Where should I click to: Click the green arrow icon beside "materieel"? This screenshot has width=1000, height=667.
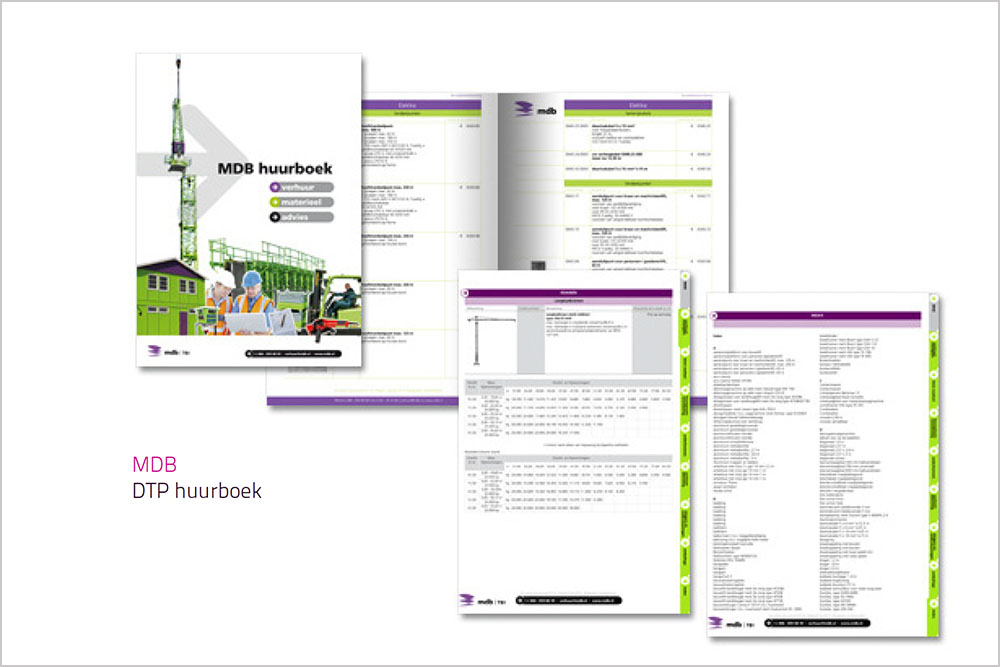275,202
